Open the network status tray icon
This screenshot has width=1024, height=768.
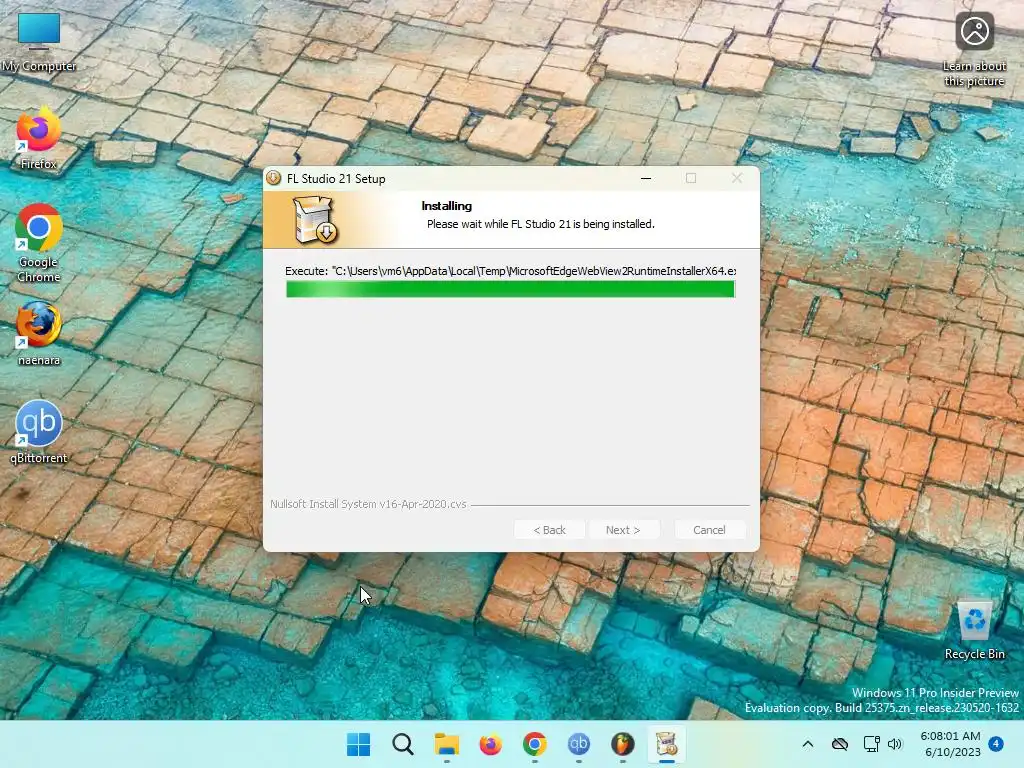pyautogui.click(x=871, y=744)
